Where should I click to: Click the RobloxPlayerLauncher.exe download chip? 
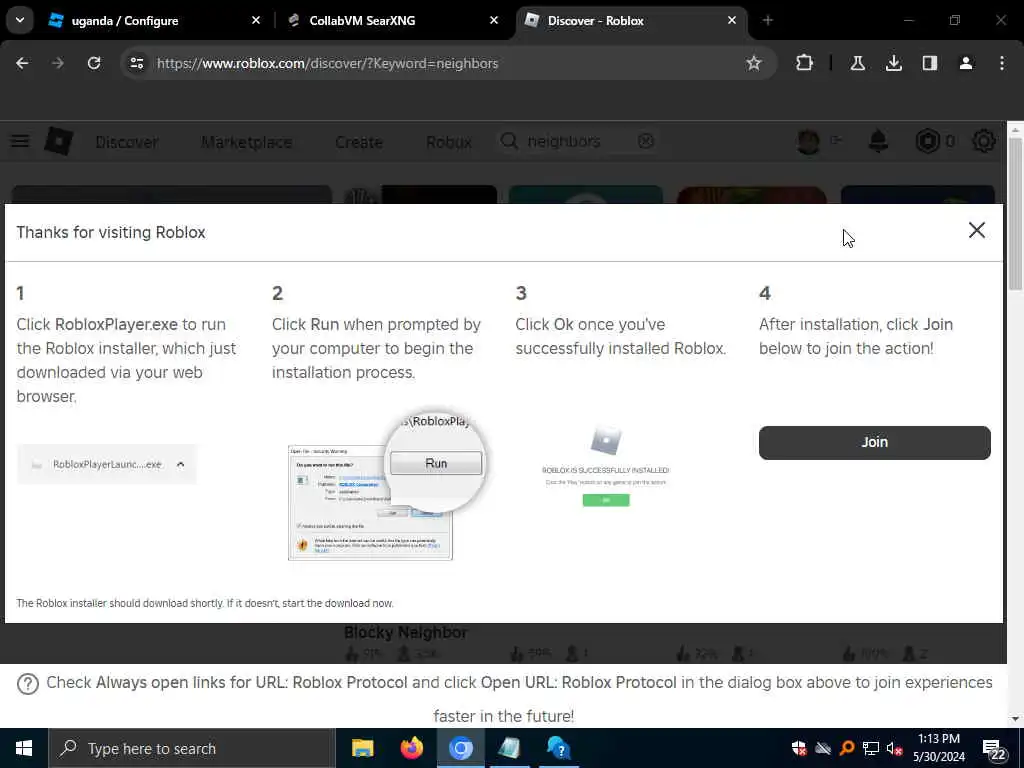[x=107, y=464]
